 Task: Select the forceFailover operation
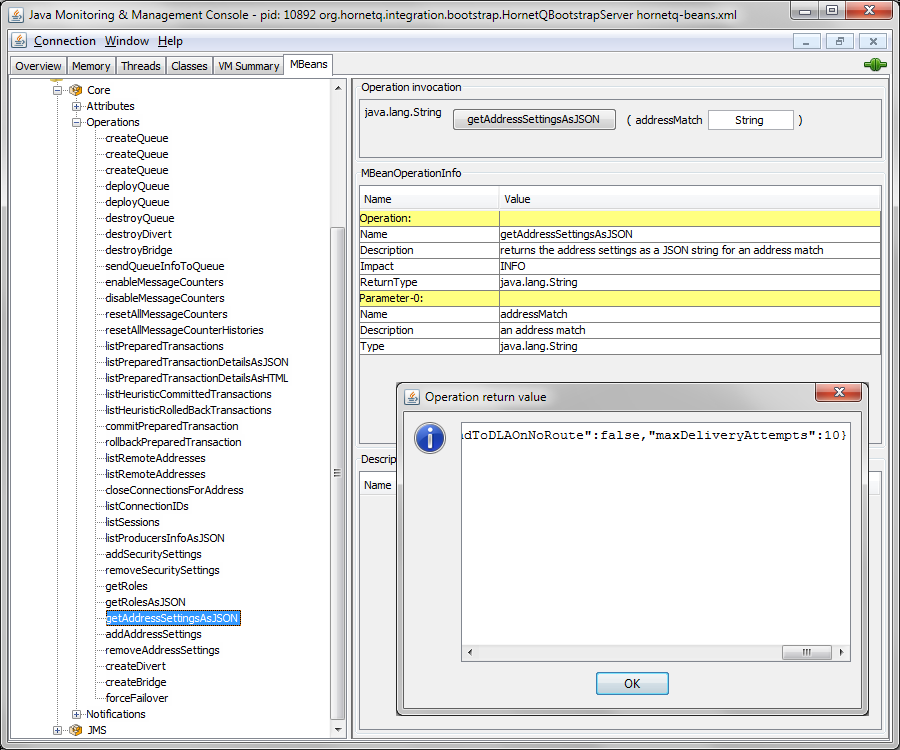(137, 698)
